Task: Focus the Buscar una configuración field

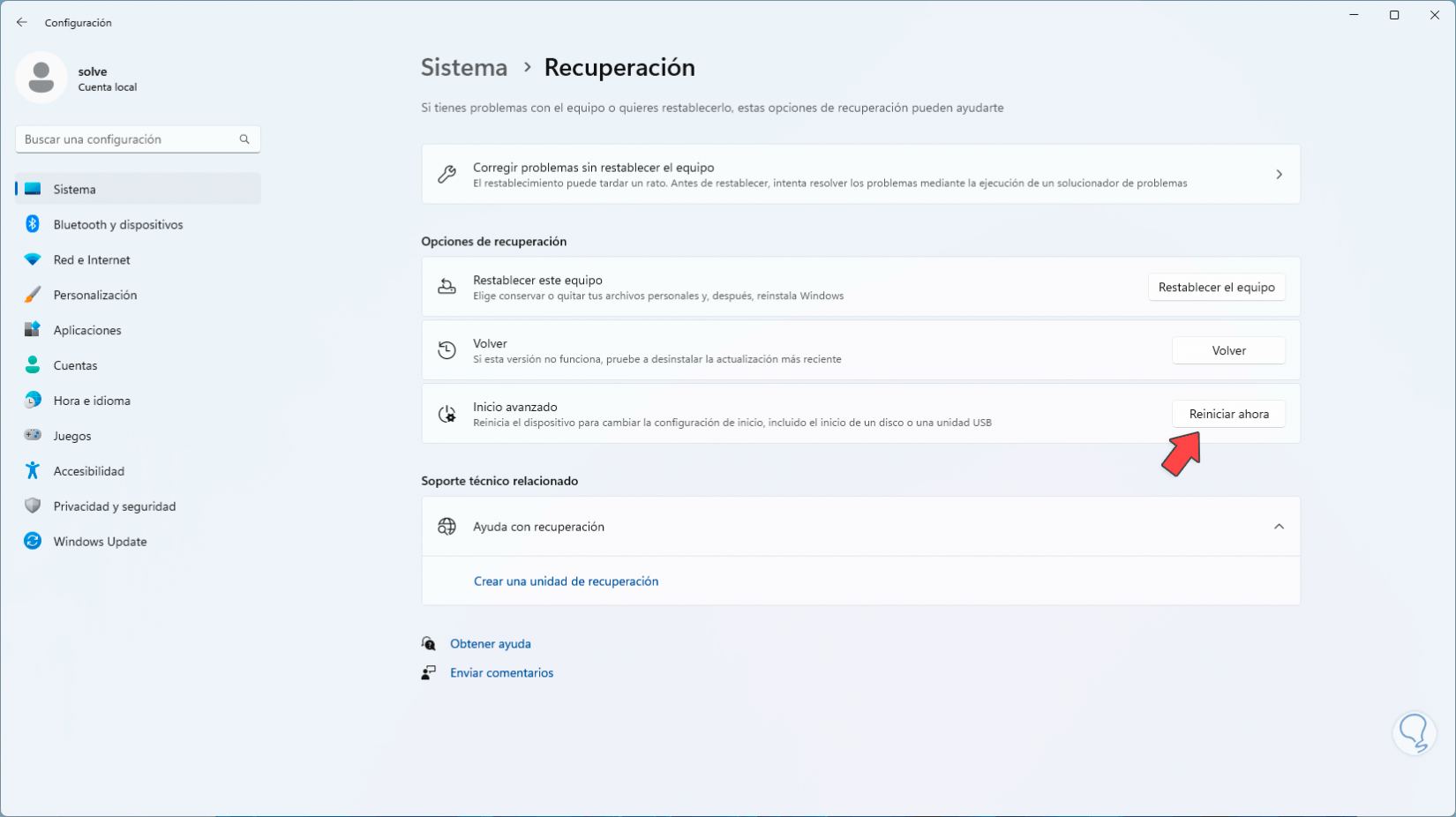Action: [x=139, y=139]
